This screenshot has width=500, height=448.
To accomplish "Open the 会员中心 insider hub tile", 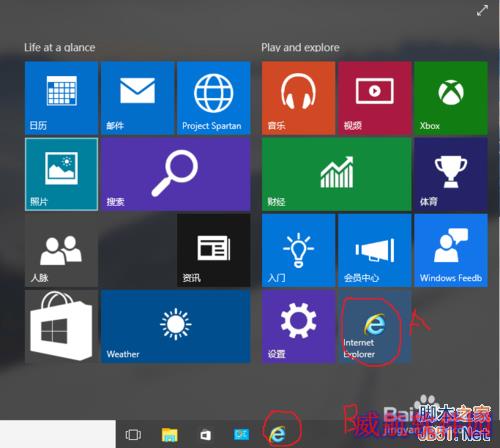I will [375, 250].
